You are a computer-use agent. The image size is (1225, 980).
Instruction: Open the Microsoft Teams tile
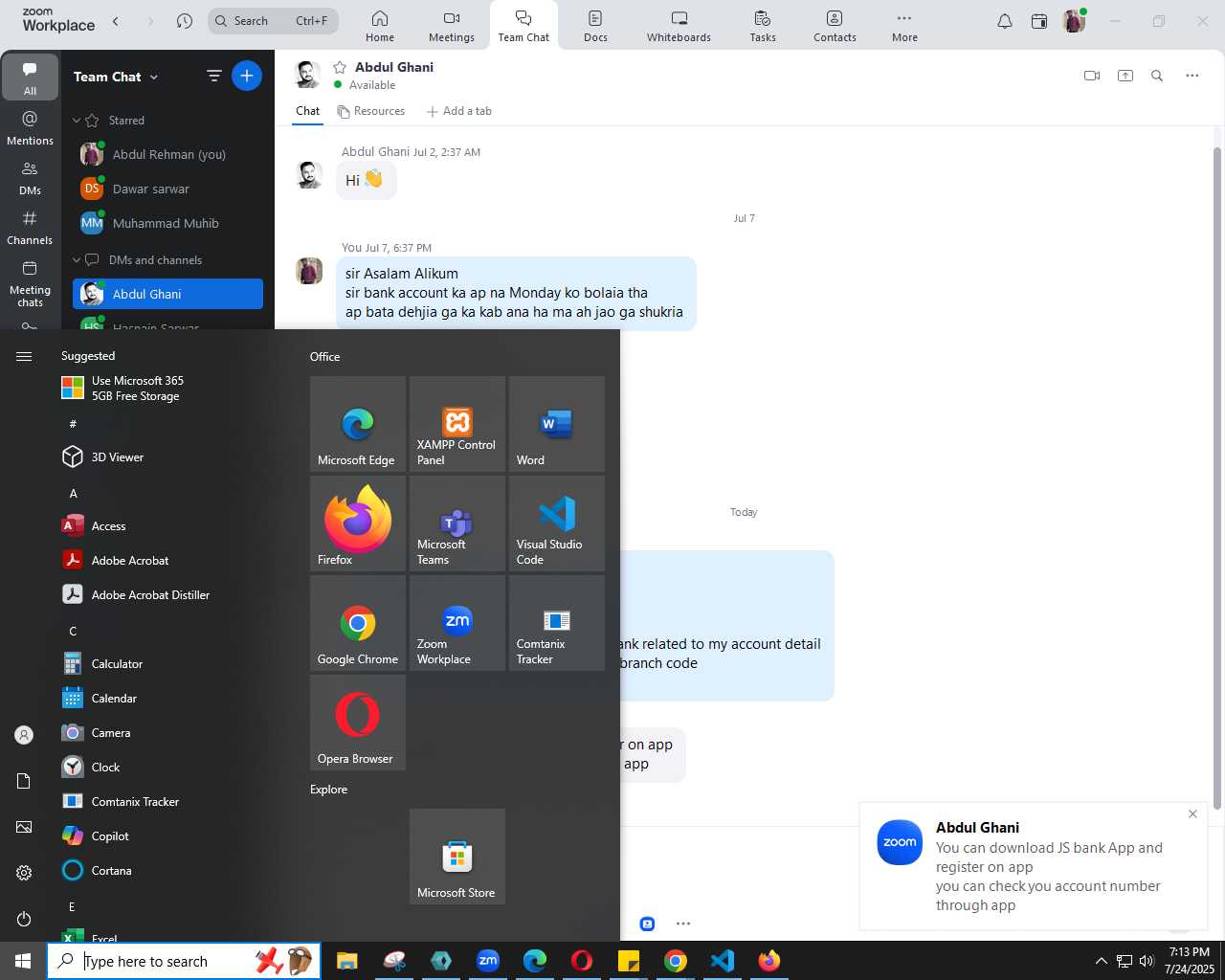click(x=457, y=523)
